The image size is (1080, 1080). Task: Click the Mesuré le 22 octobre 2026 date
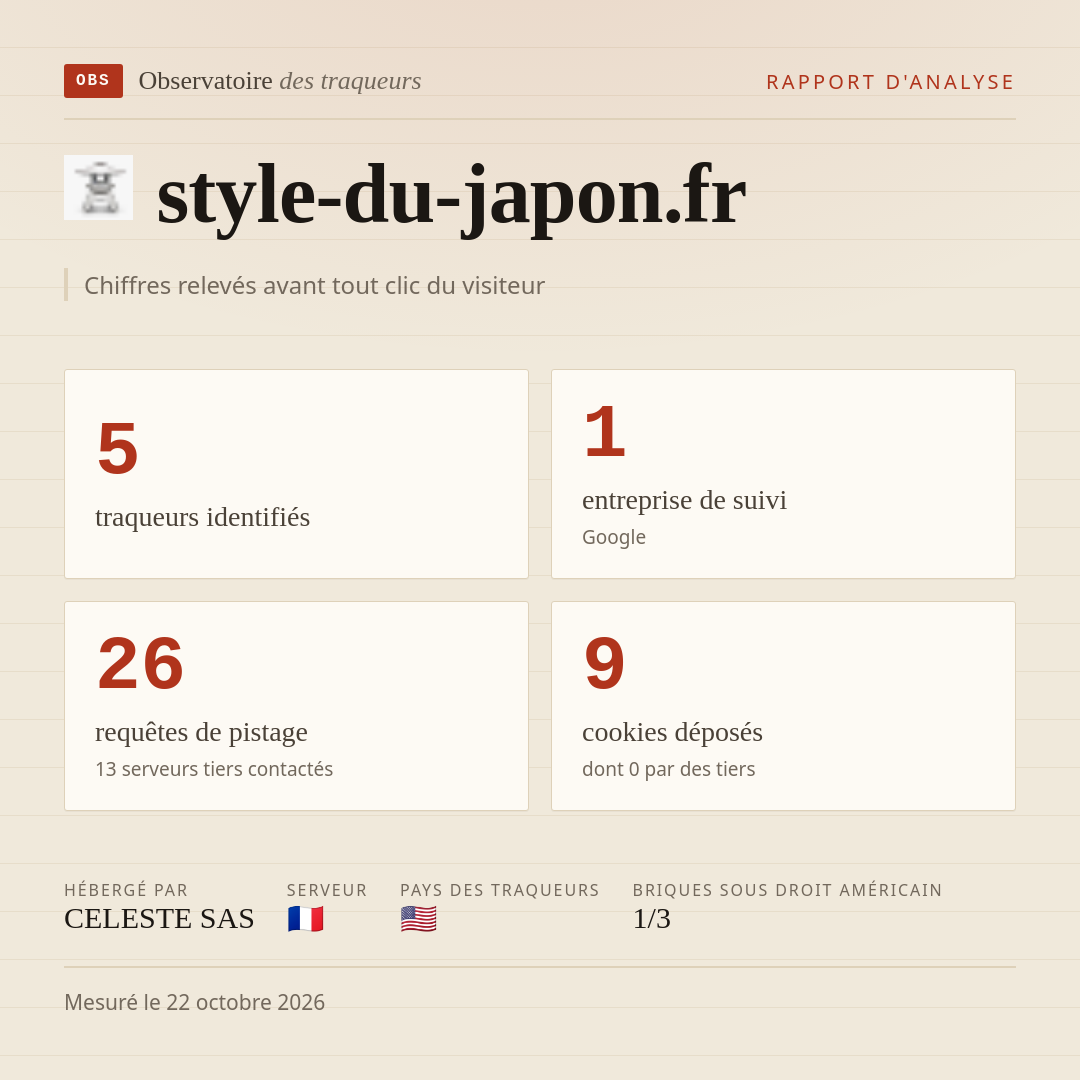pos(194,1002)
